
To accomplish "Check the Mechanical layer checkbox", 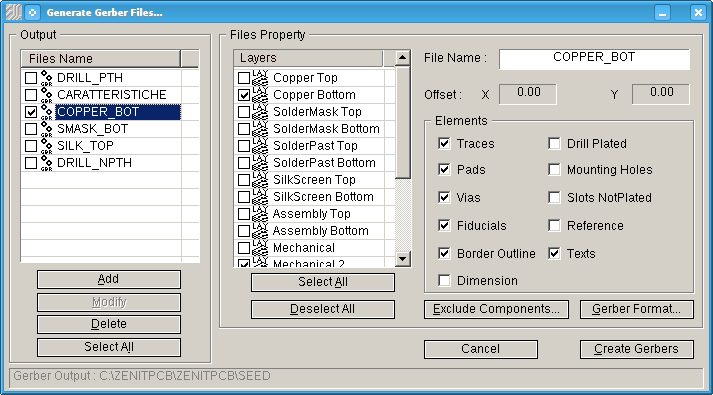I will click(x=244, y=248).
